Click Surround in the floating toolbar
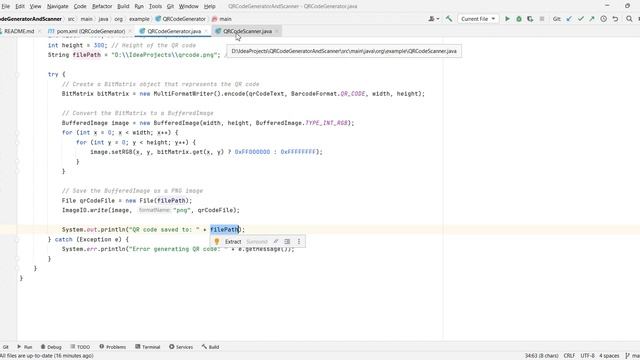The height and width of the screenshot is (360, 640). [x=257, y=242]
